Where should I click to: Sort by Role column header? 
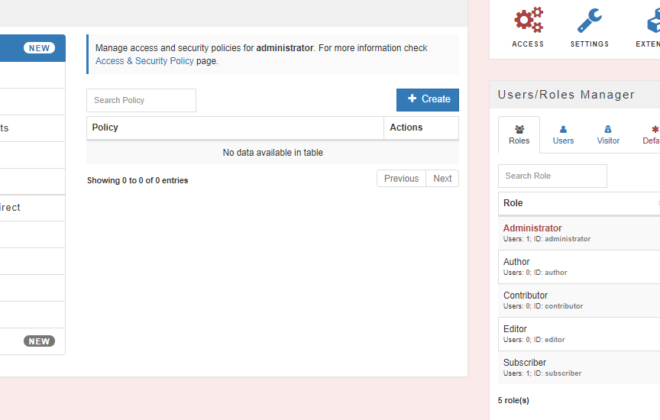[579, 204]
